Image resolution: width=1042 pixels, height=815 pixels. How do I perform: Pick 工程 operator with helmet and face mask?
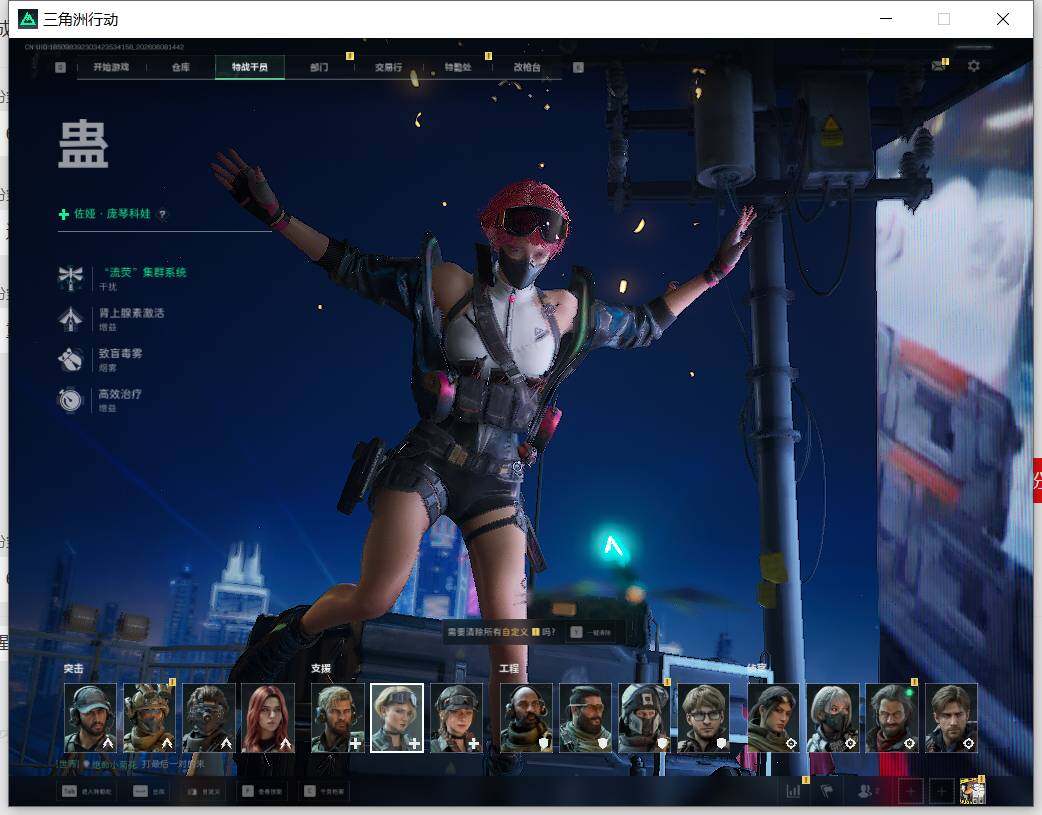click(x=644, y=718)
